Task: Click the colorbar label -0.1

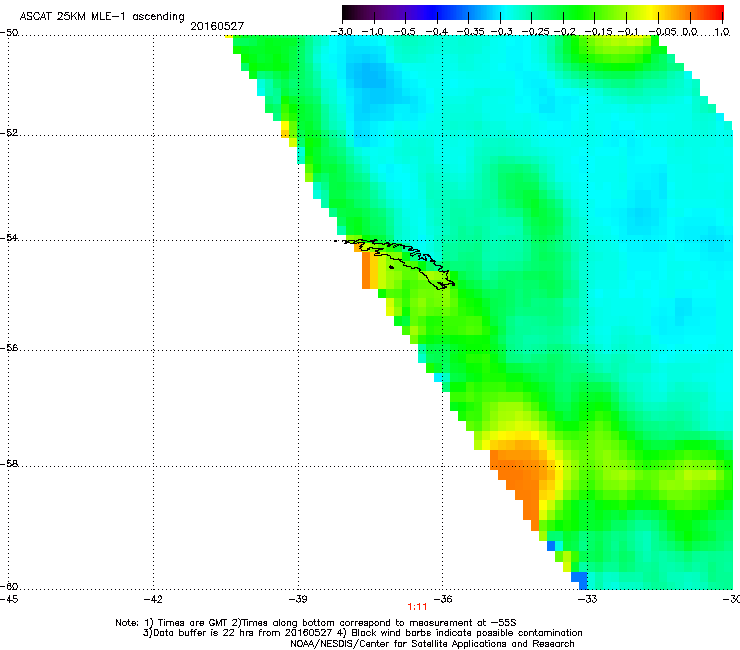Action: coord(628,32)
